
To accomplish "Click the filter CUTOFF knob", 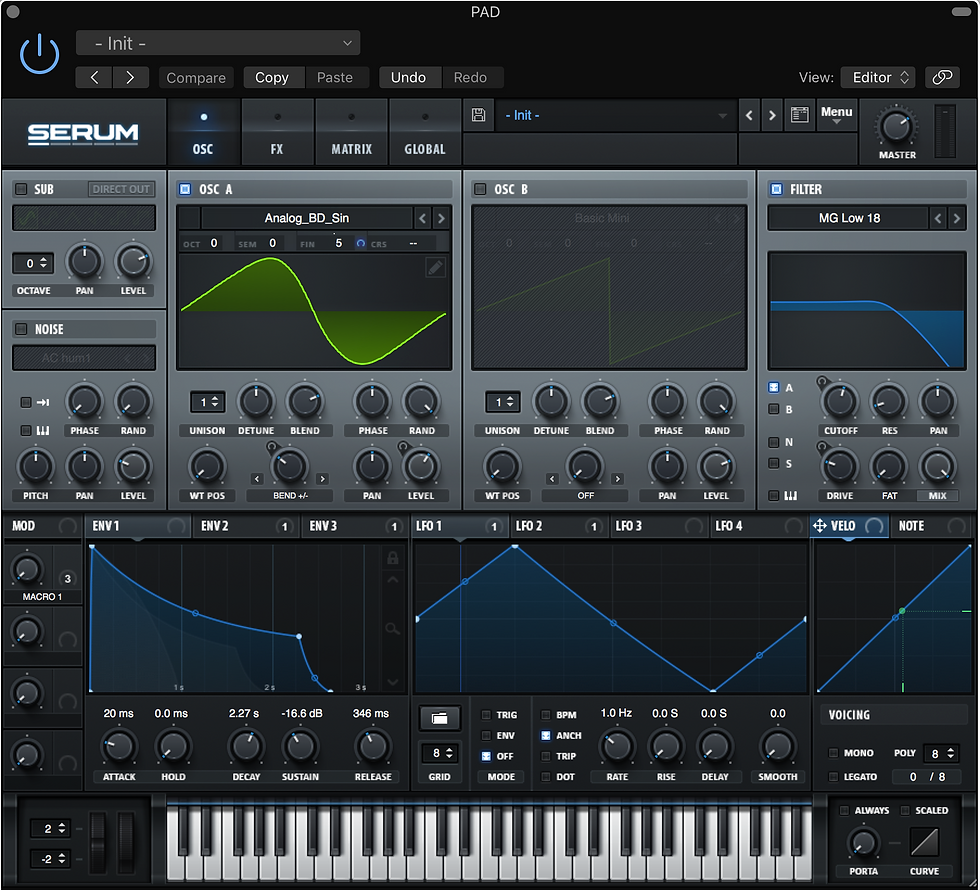I will (x=839, y=402).
